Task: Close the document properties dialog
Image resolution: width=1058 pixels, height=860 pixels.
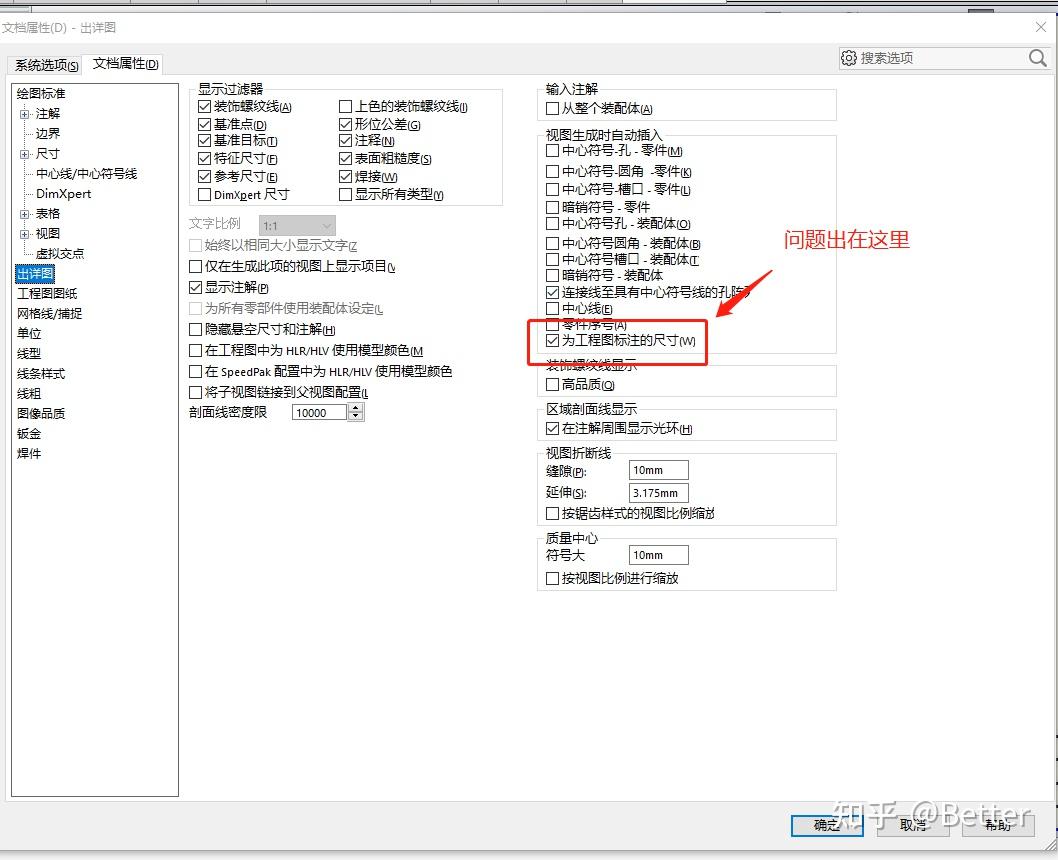Action: tap(1040, 27)
